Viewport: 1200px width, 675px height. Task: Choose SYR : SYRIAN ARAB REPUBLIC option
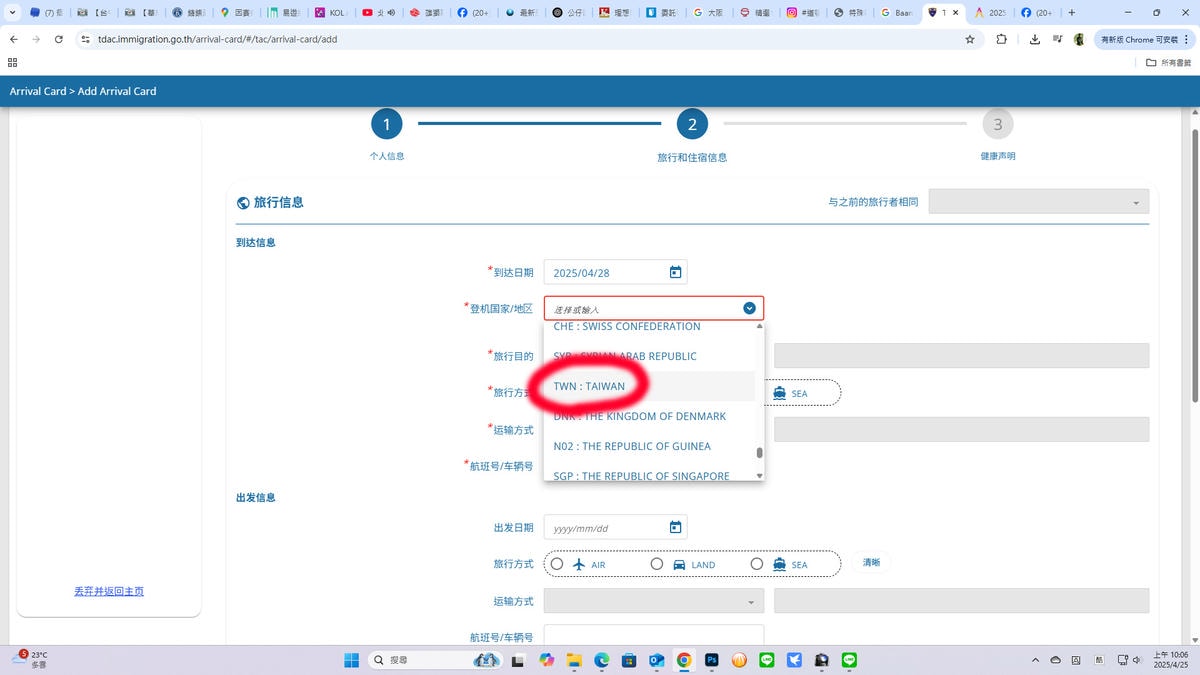649,356
